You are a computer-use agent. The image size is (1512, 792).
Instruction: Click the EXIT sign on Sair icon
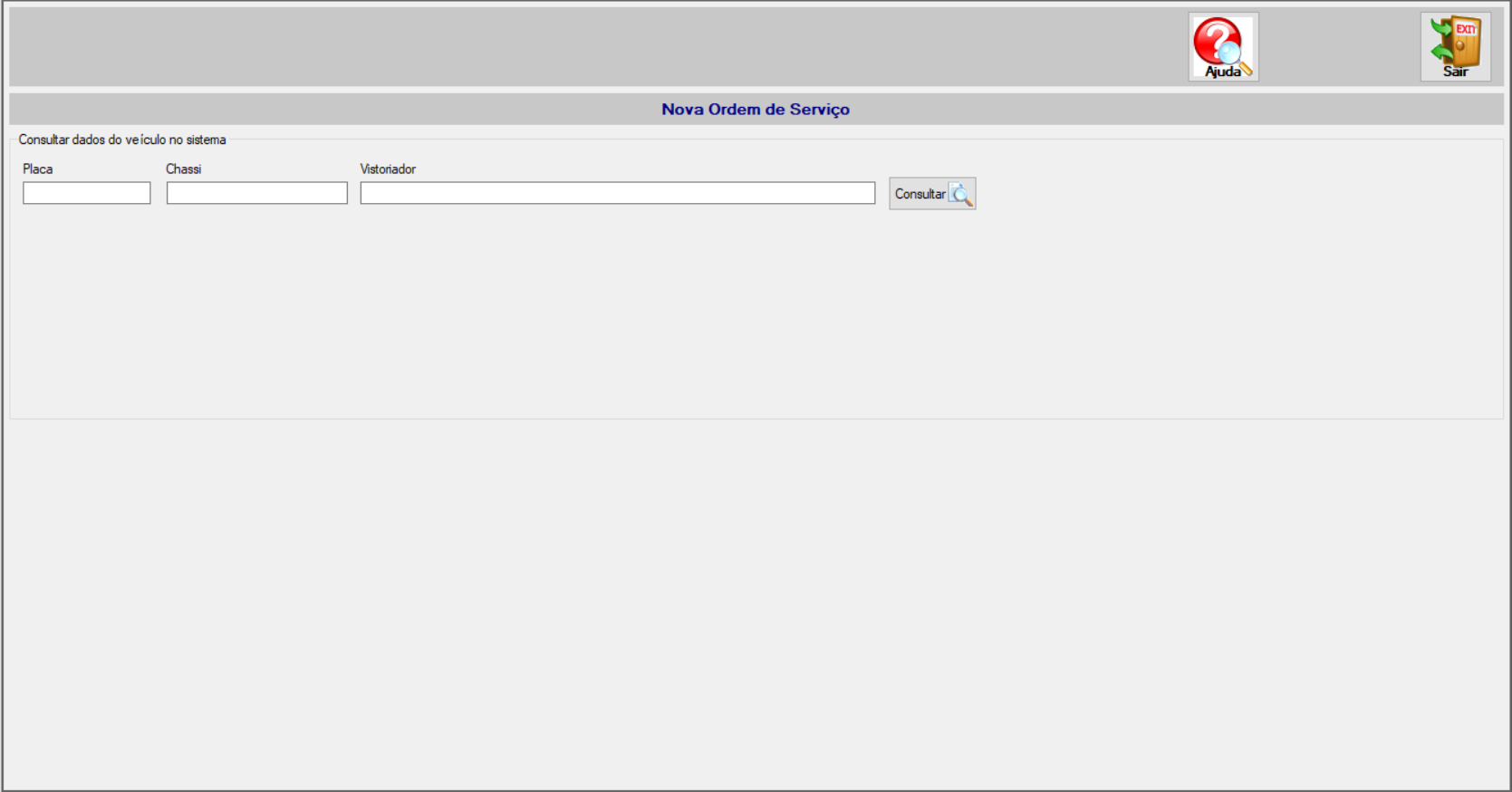coord(1466,30)
